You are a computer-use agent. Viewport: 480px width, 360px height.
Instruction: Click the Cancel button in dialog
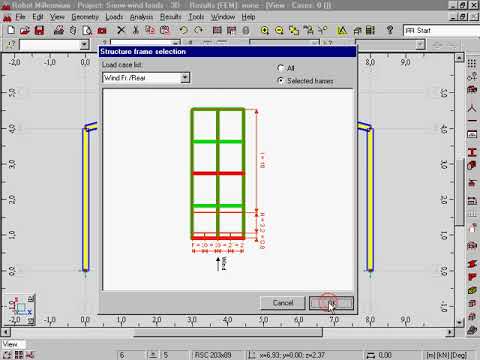tap(283, 303)
